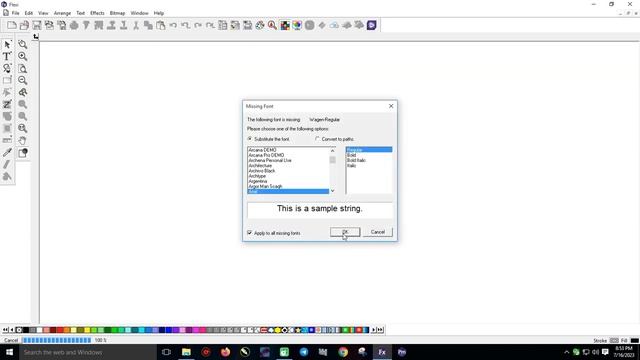Viewport: 640px width, 360px height.
Task: Click the Paste clipboard toolbar icon
Action: coord(161,25)
